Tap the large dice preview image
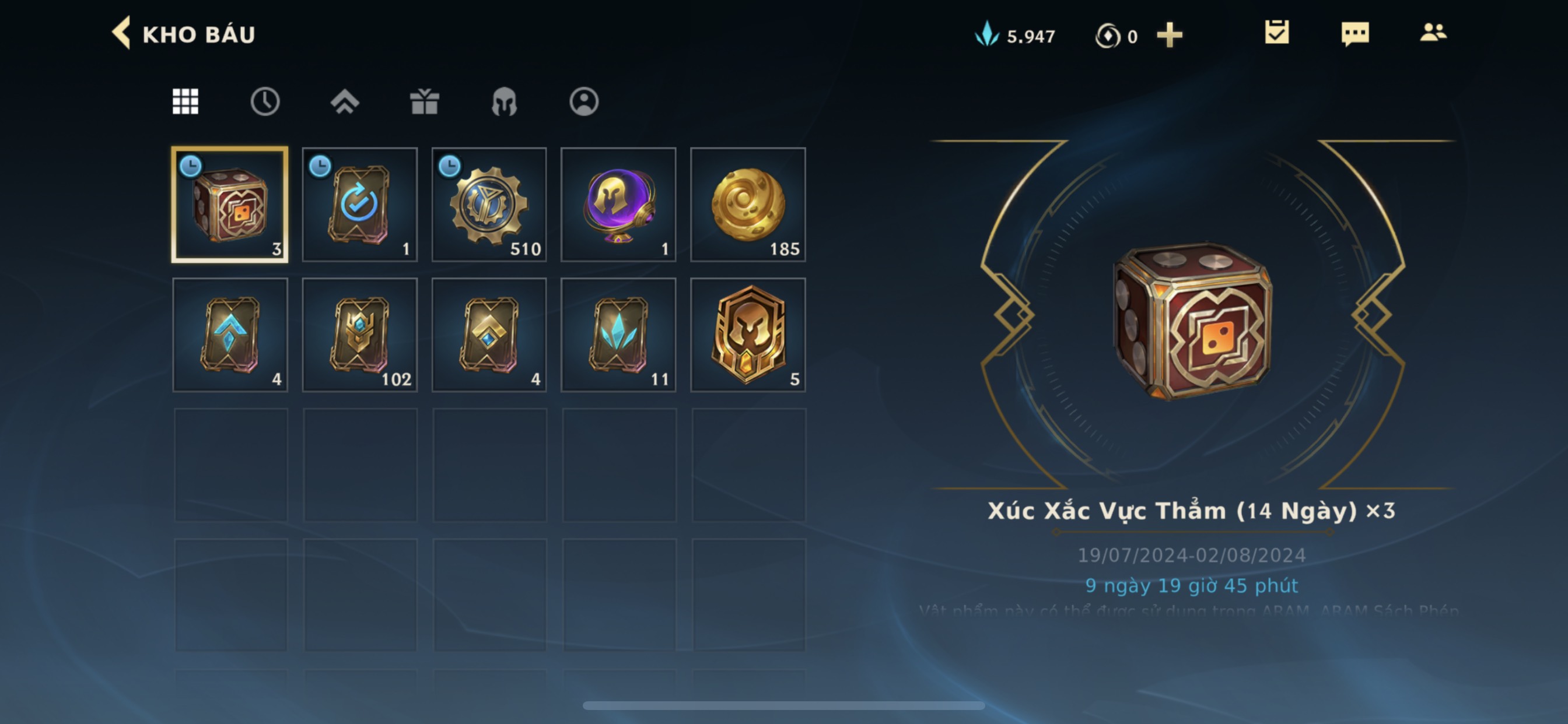 [x=1193, y=321]
